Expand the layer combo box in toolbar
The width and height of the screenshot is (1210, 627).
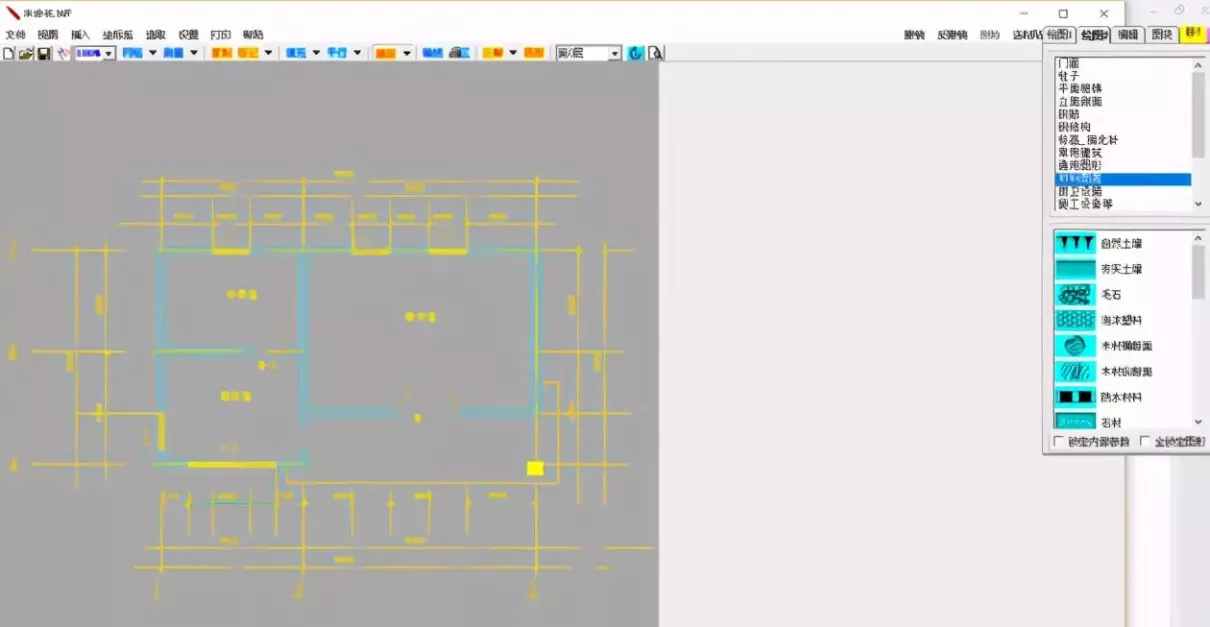pyautogui.click(x=614, y=53)
